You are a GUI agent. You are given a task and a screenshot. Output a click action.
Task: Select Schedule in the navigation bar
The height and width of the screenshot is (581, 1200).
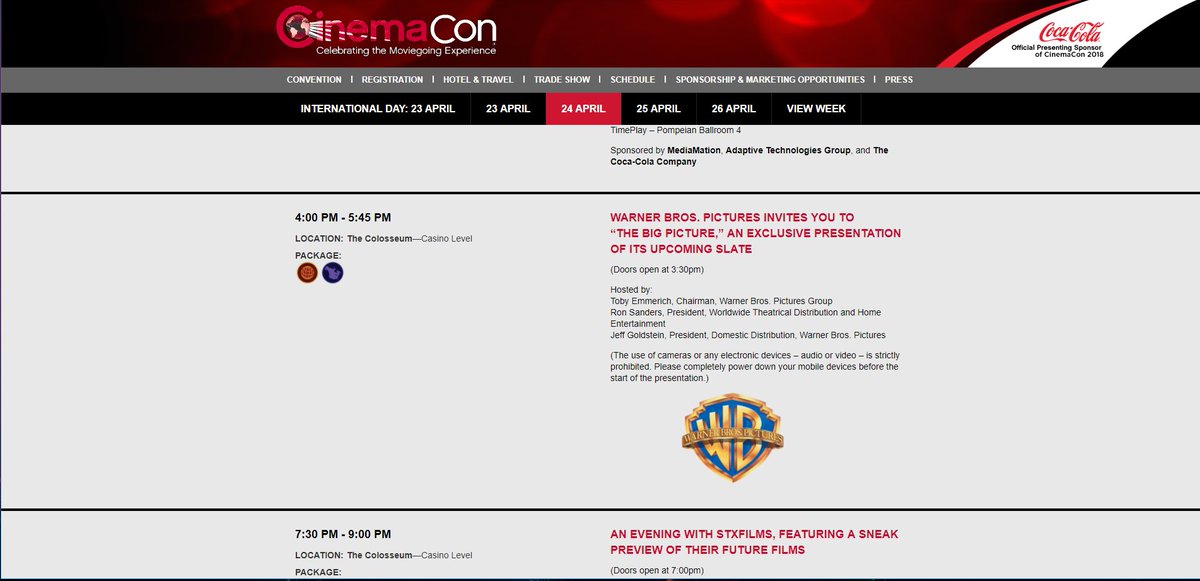(631, 80)
